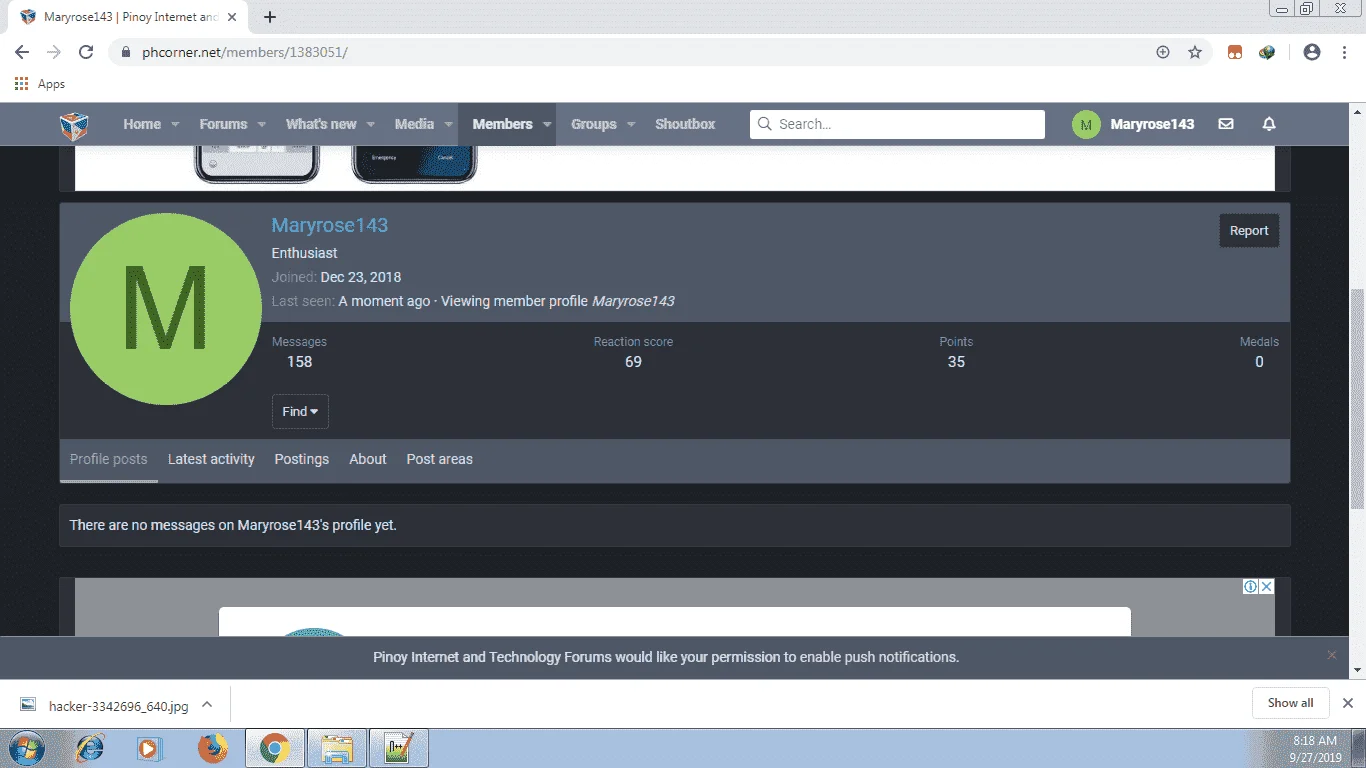The height and width of the screenshot is (768, 1366).
Task: Switch to the Postings tab
Action: [x=302, y=460]
